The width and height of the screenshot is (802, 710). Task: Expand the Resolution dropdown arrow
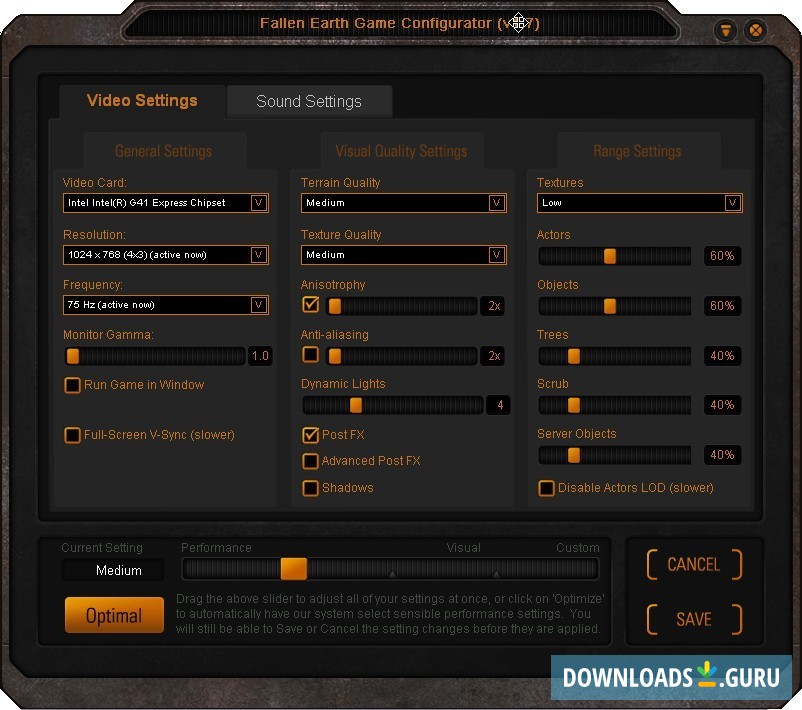(x=259, y=255)
